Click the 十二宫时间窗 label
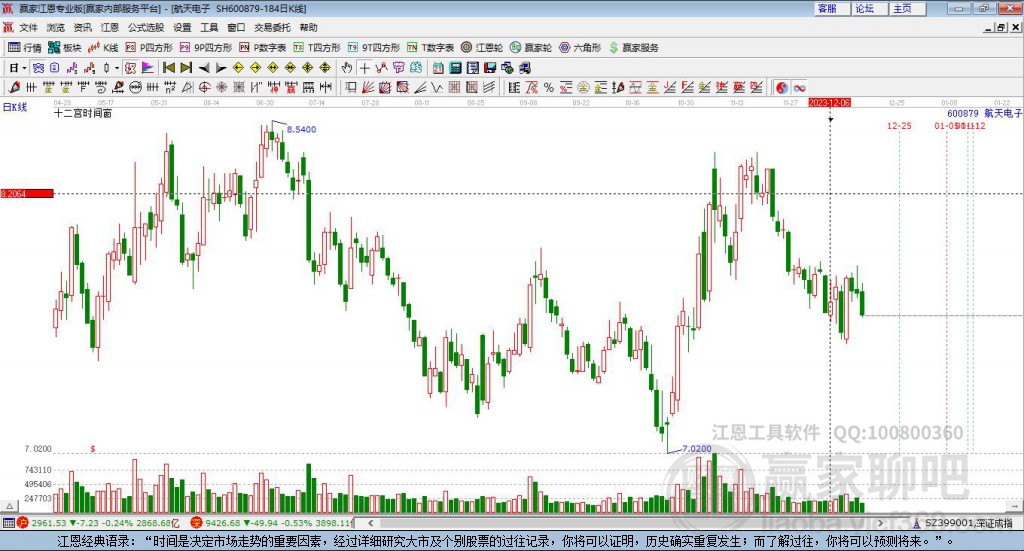This screenshot has height=551, width=1024. click(x=83, y=114)
